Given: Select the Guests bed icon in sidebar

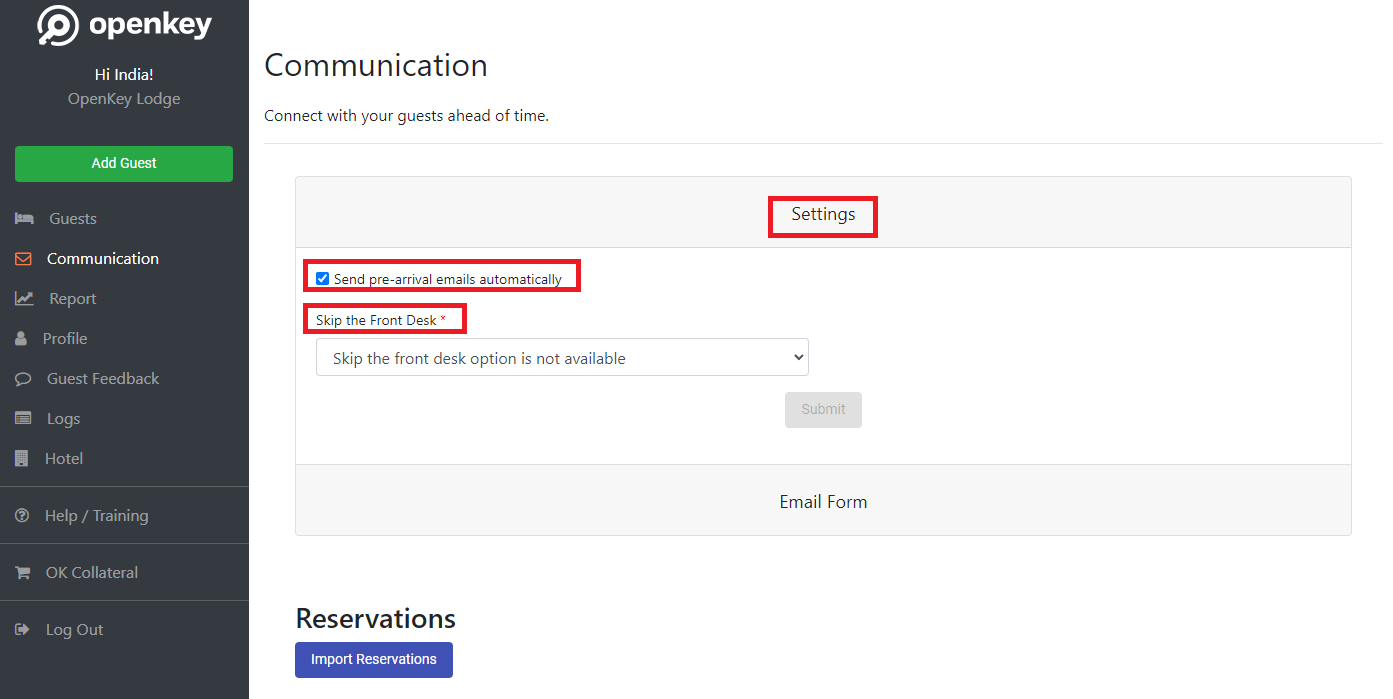Looking at the screenshot, I should [x=24, y=218].
